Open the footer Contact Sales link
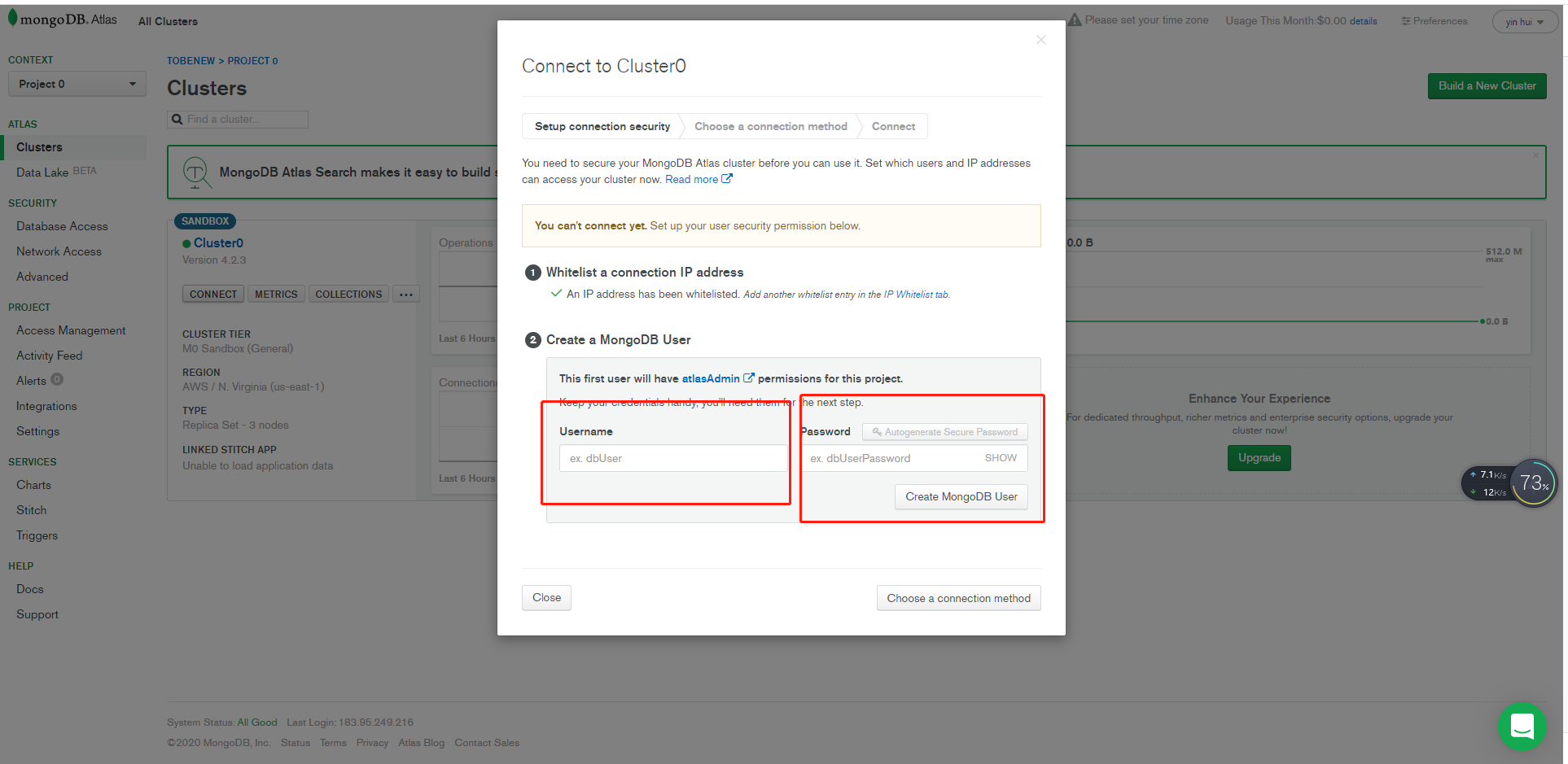 coord(487,743)
